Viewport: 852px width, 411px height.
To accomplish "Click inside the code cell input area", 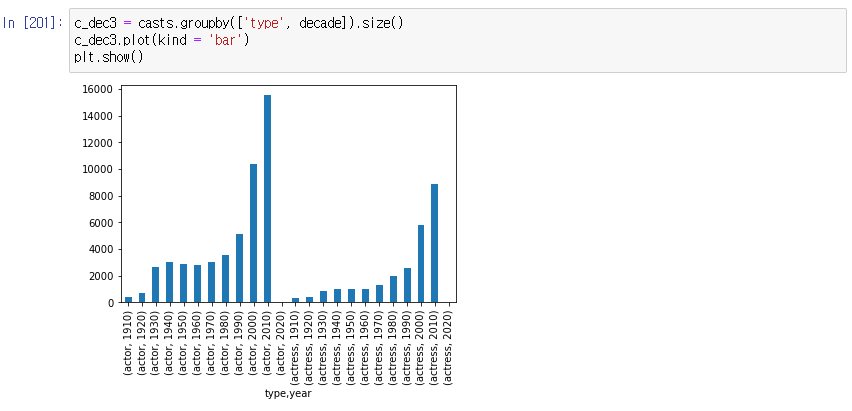I will pyautogui.click(x=458, y=40).
